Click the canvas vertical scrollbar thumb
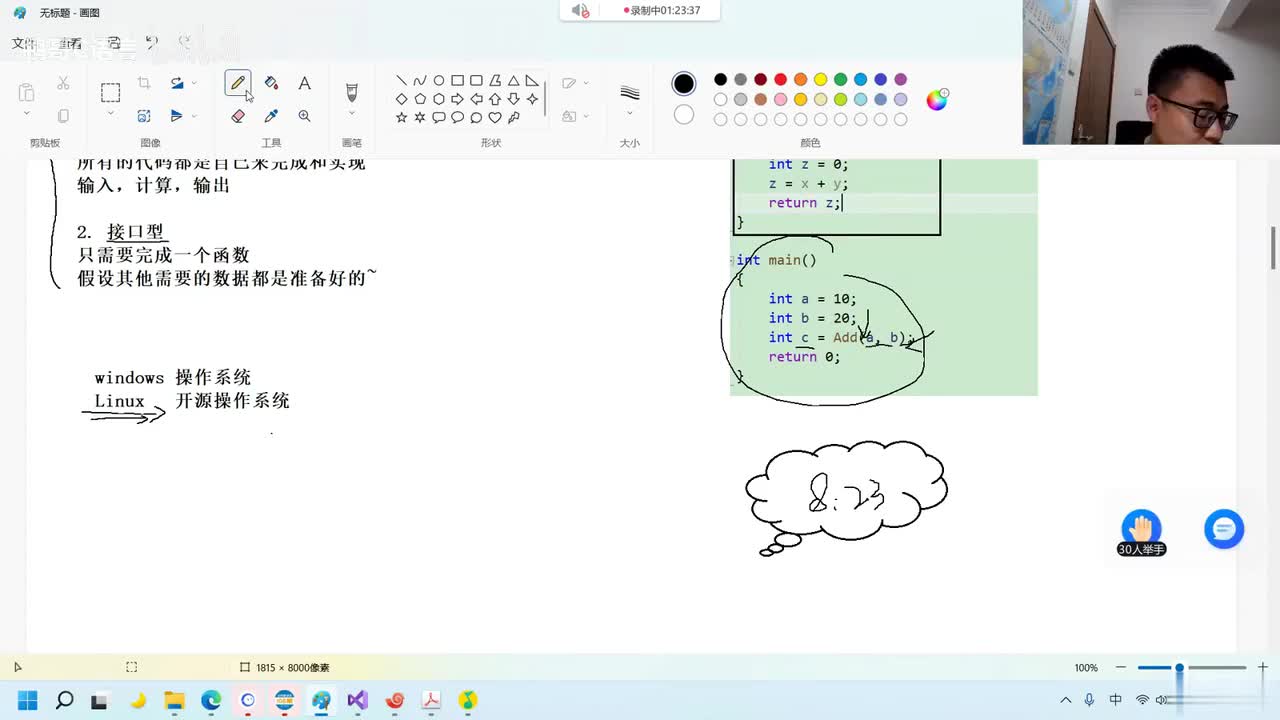Viewport: 1280px width, 720px height. coord(1273,247)
